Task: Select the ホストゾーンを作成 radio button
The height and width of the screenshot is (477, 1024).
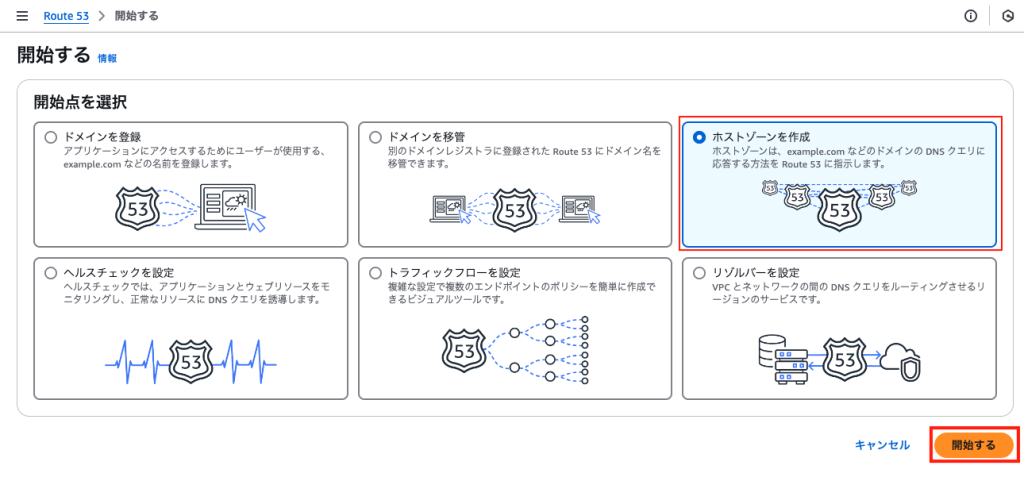Action: (x=699, y=137)
